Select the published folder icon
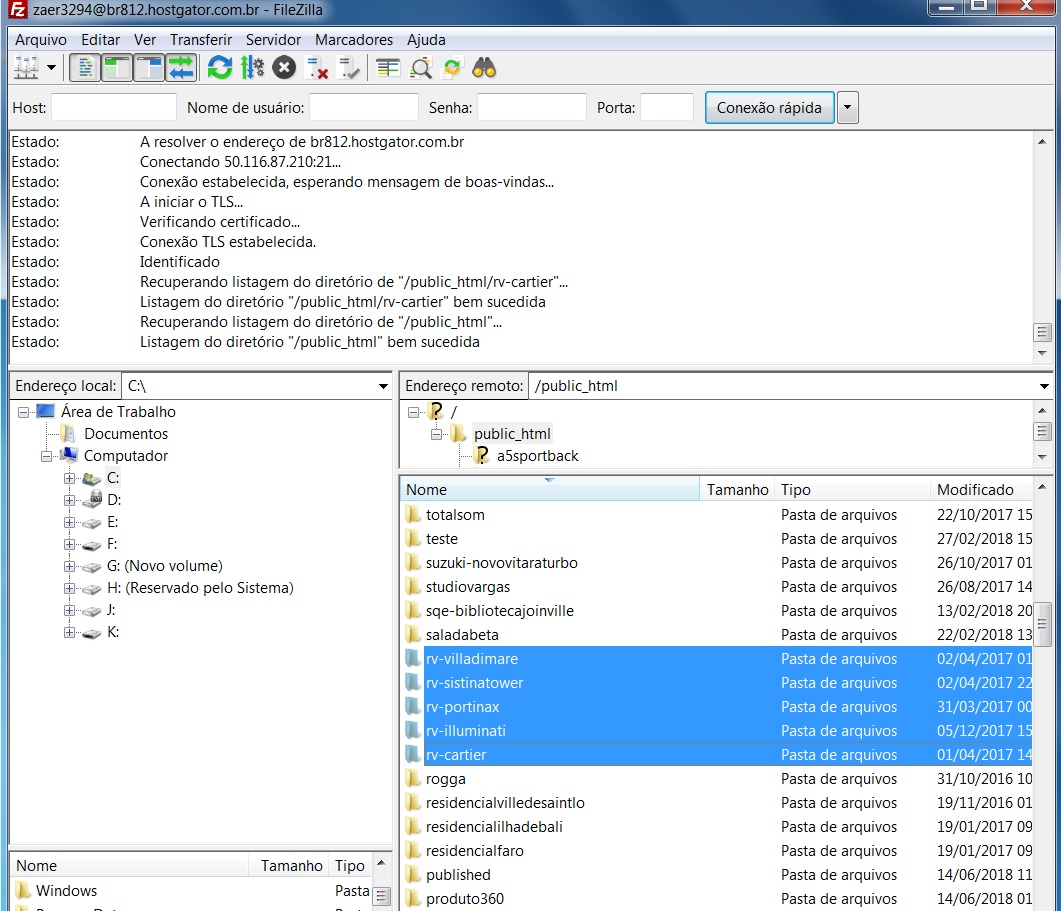This screenshot has height=911, width=1061. (x=413, y=875)
